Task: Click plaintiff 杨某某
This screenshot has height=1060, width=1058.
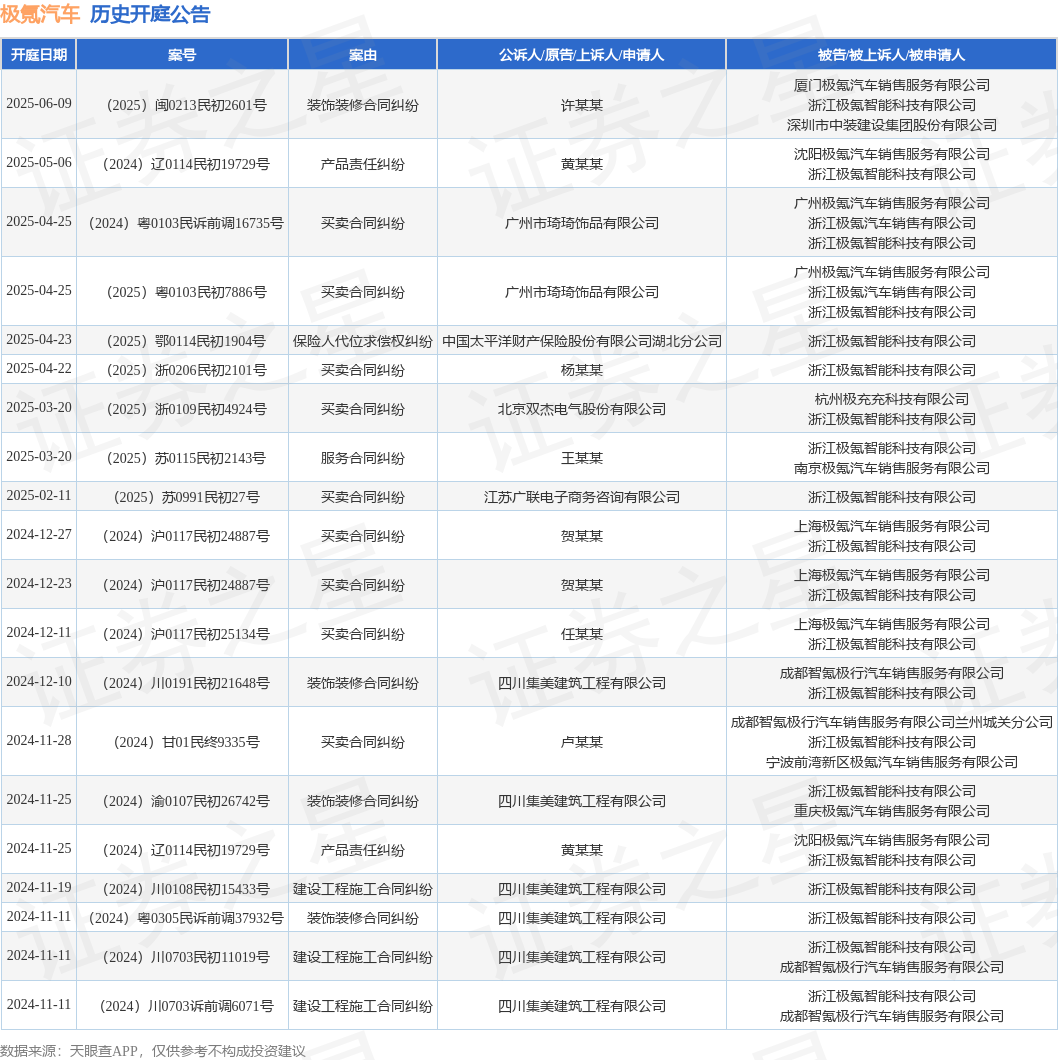Action: [581, 370]
